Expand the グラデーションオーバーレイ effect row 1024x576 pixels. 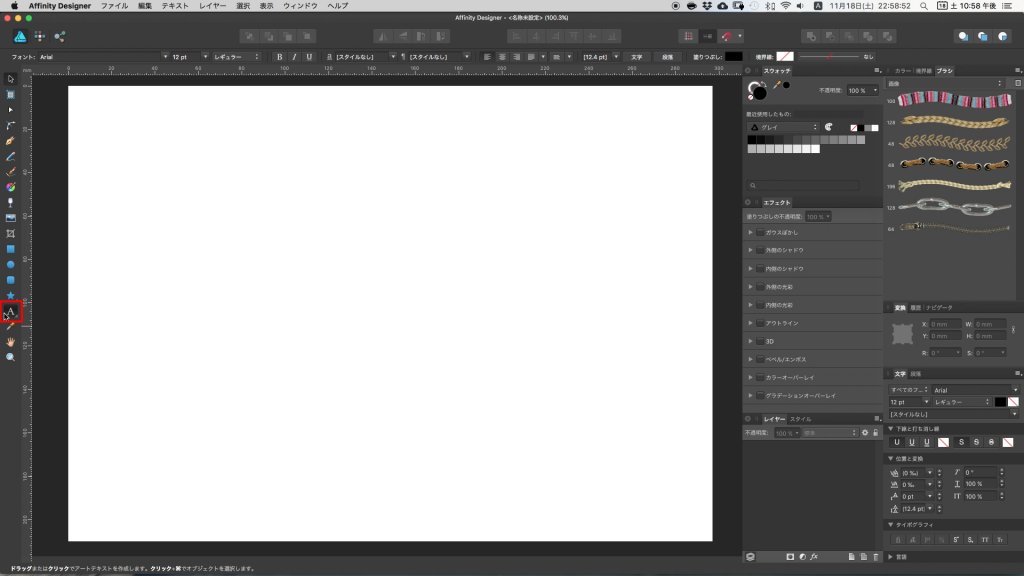coord(750,396)
